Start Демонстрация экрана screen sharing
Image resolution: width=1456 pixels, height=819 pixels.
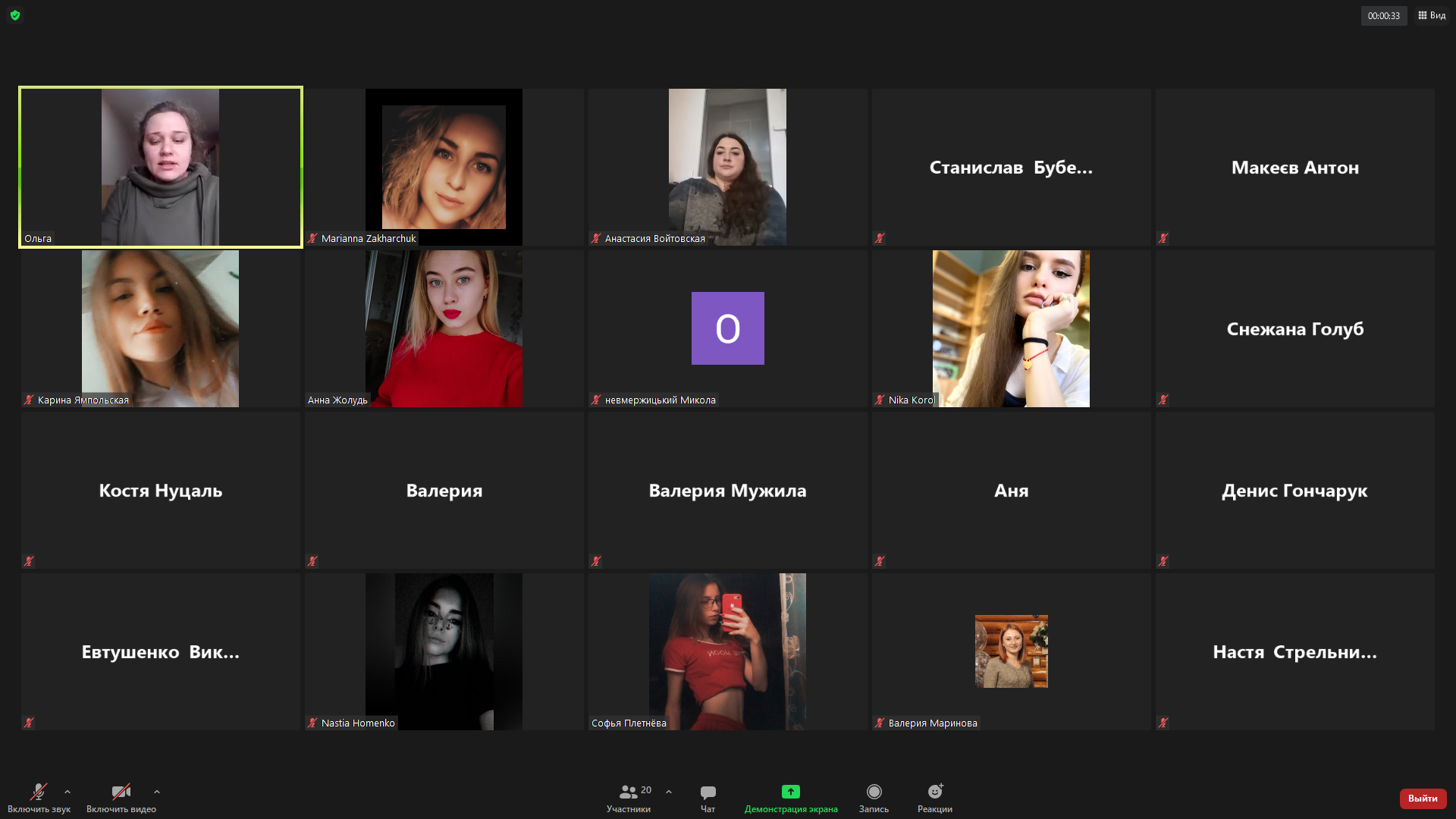coord(790,798)
